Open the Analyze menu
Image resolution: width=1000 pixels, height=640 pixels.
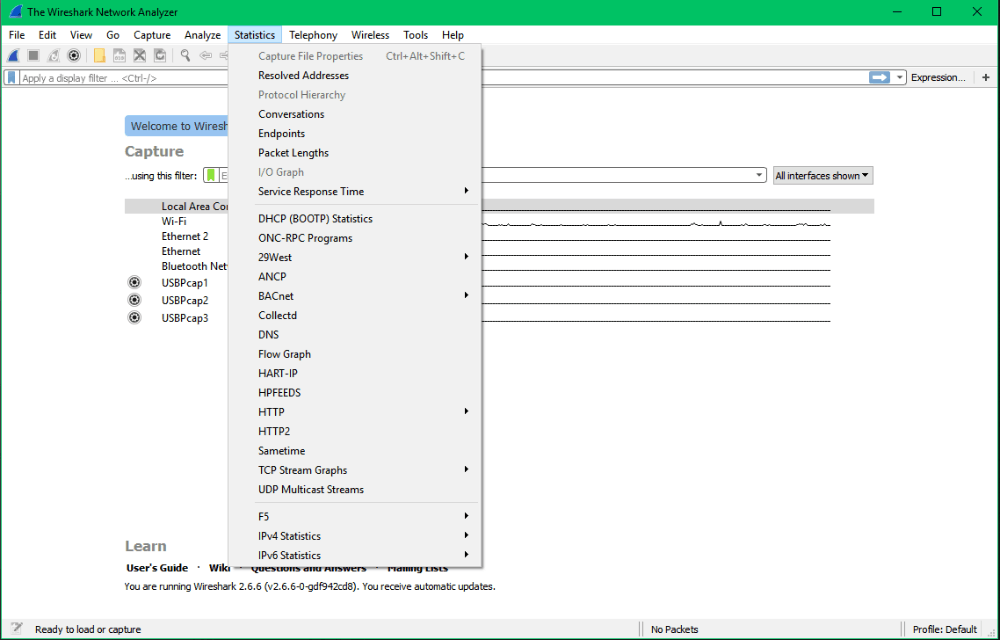point(203,35)
